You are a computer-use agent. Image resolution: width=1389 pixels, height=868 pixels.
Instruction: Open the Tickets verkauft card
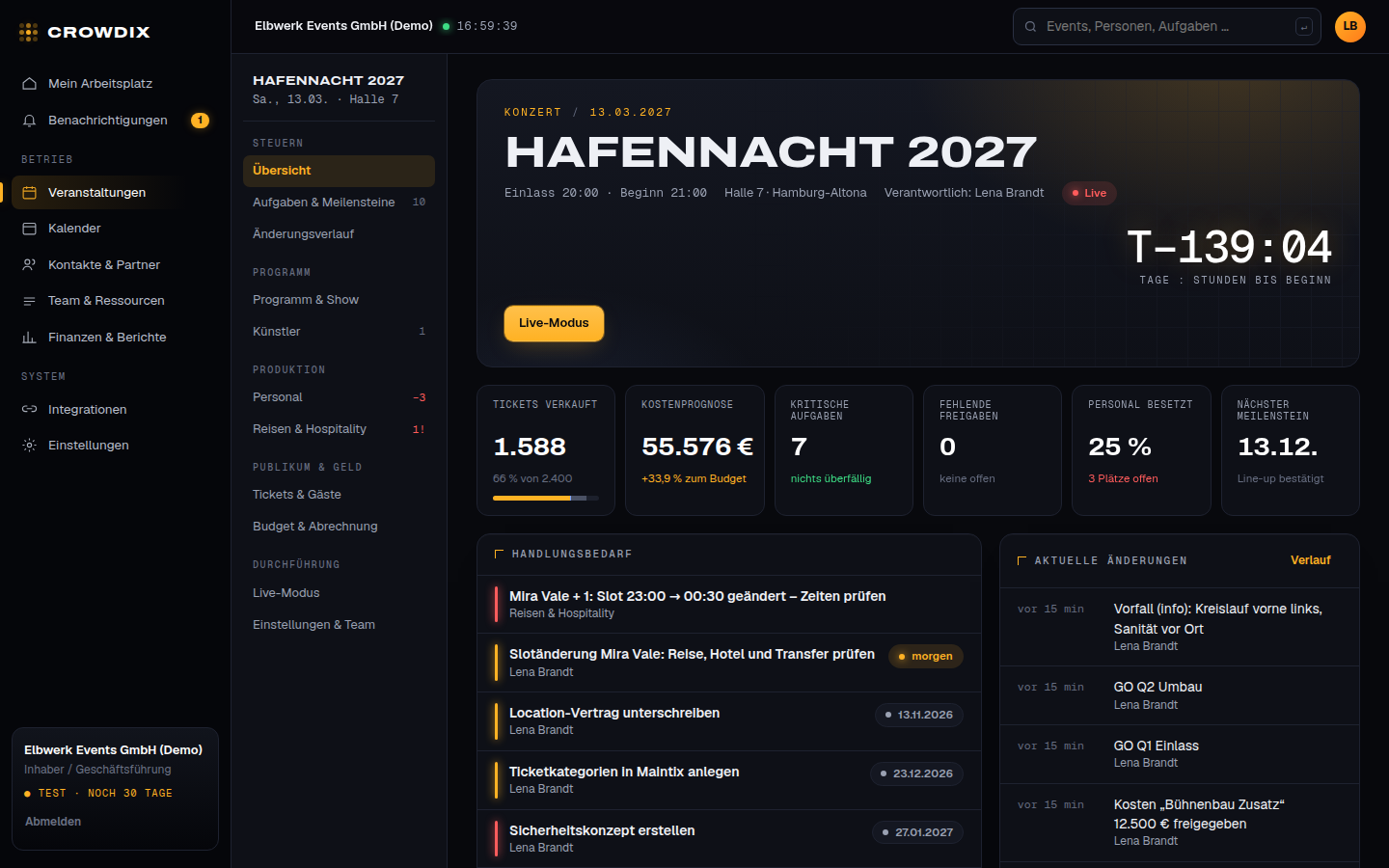(546, 450)
